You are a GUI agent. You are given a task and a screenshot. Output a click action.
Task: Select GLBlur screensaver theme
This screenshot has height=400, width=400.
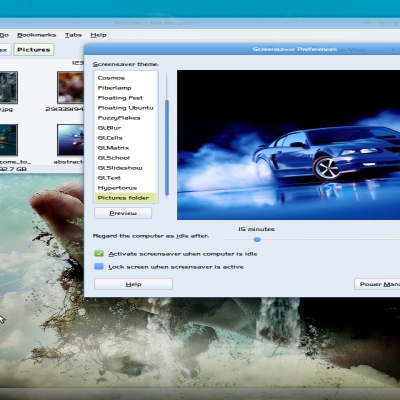[126, 128]
